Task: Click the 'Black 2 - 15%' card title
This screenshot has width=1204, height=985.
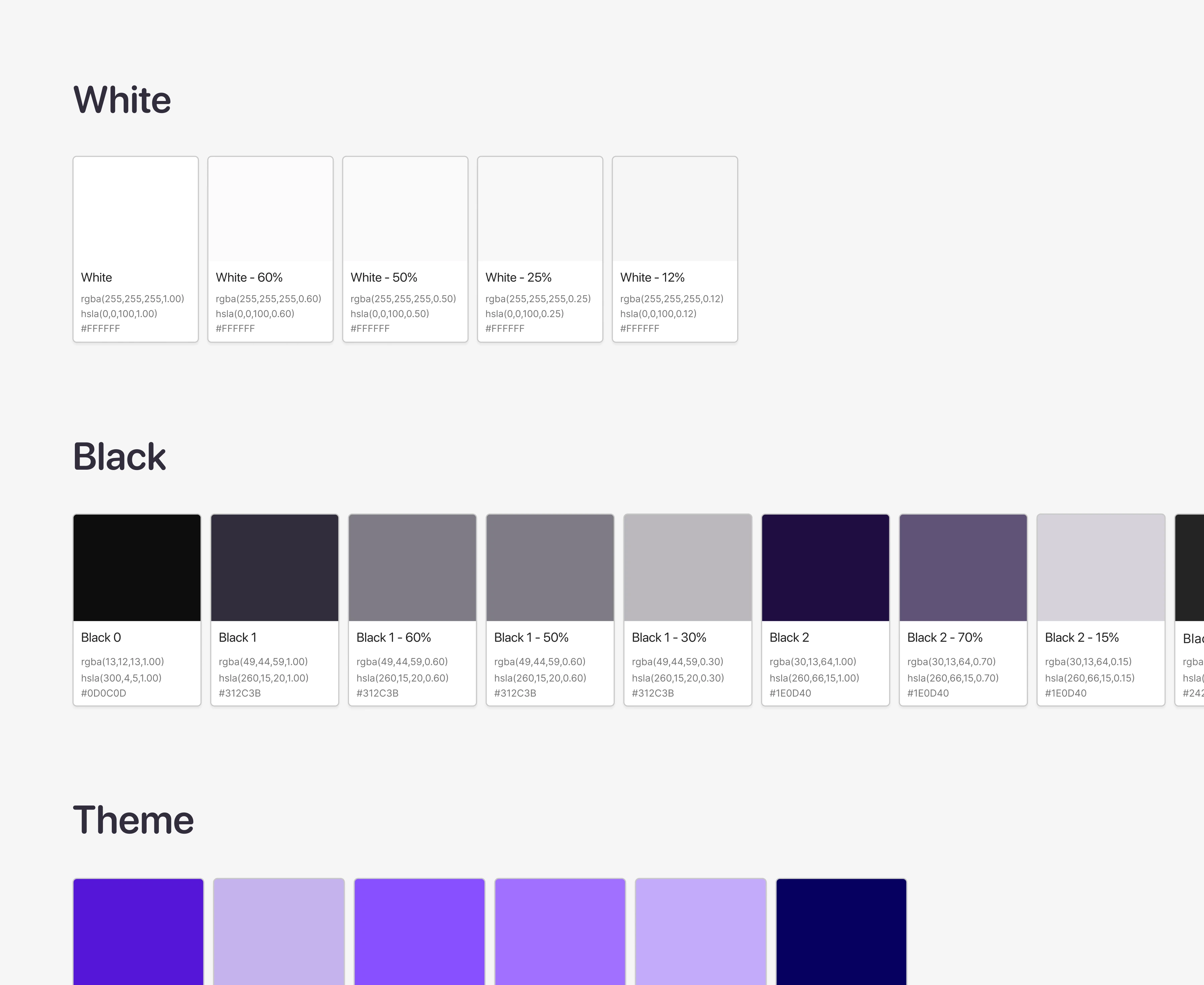Action: tap(1082, 638)
